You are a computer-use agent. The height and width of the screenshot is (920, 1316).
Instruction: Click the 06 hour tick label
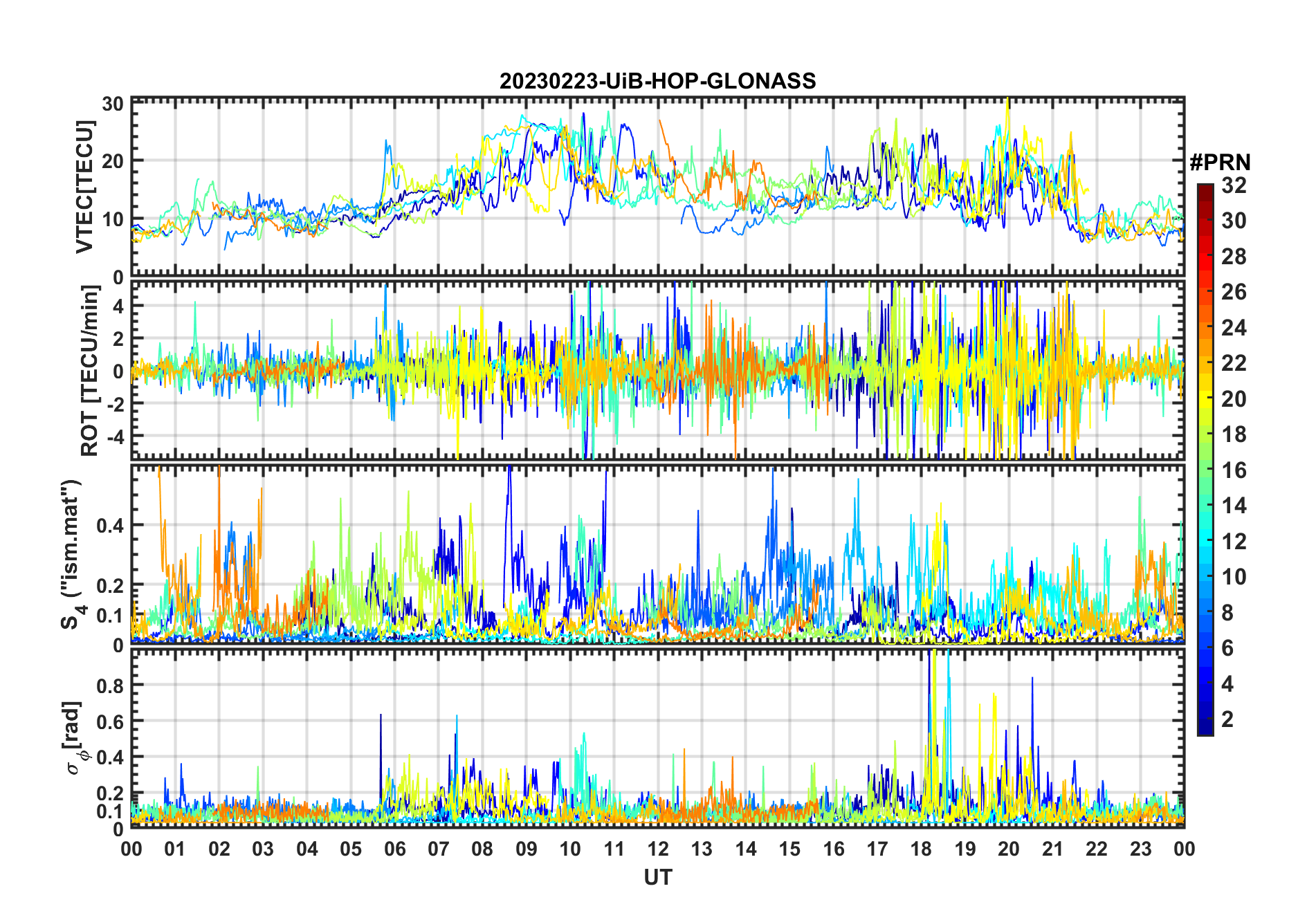tap(395, 849)
